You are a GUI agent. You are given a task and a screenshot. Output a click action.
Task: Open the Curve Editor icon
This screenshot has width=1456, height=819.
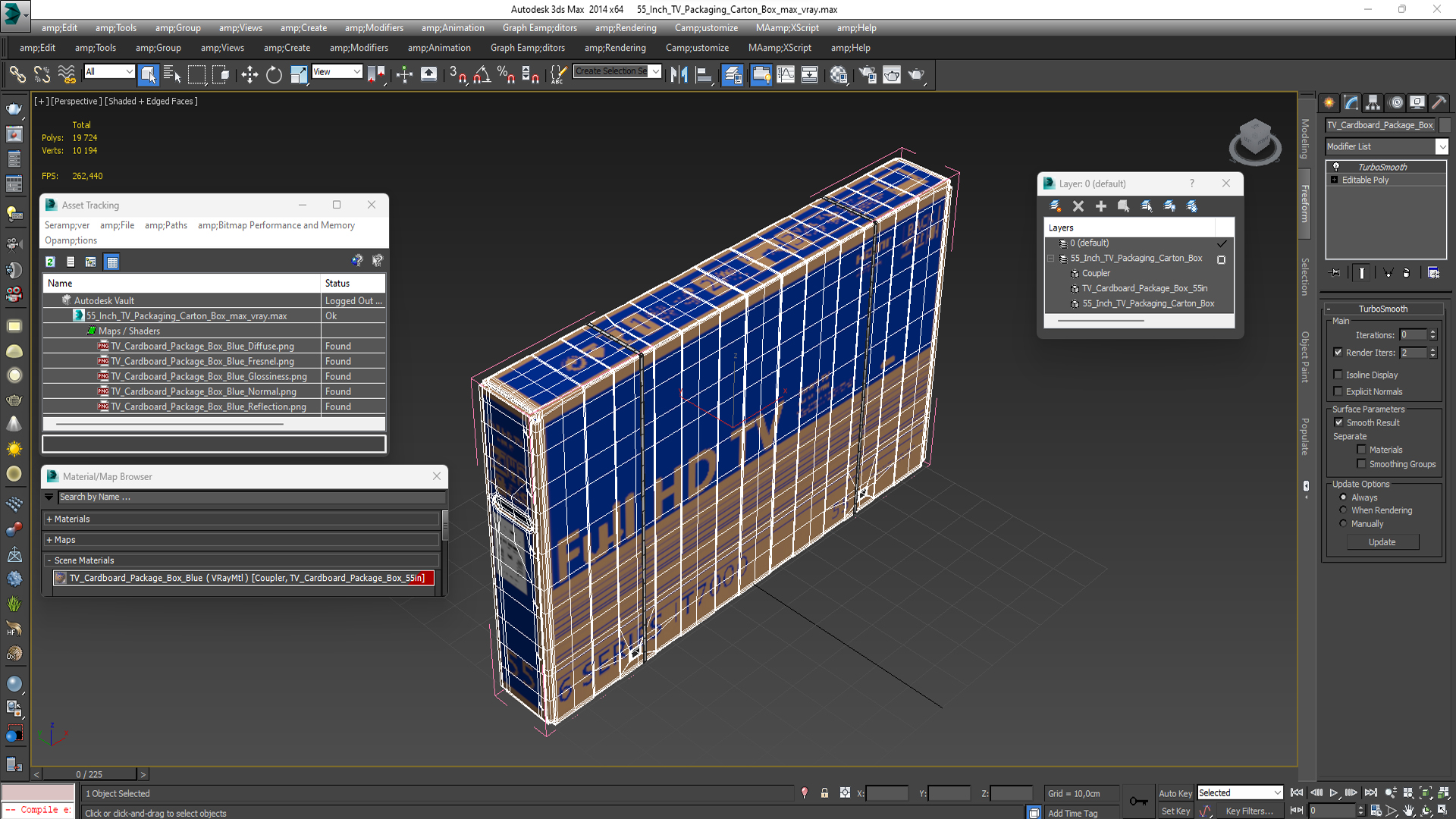coord(786,74)
